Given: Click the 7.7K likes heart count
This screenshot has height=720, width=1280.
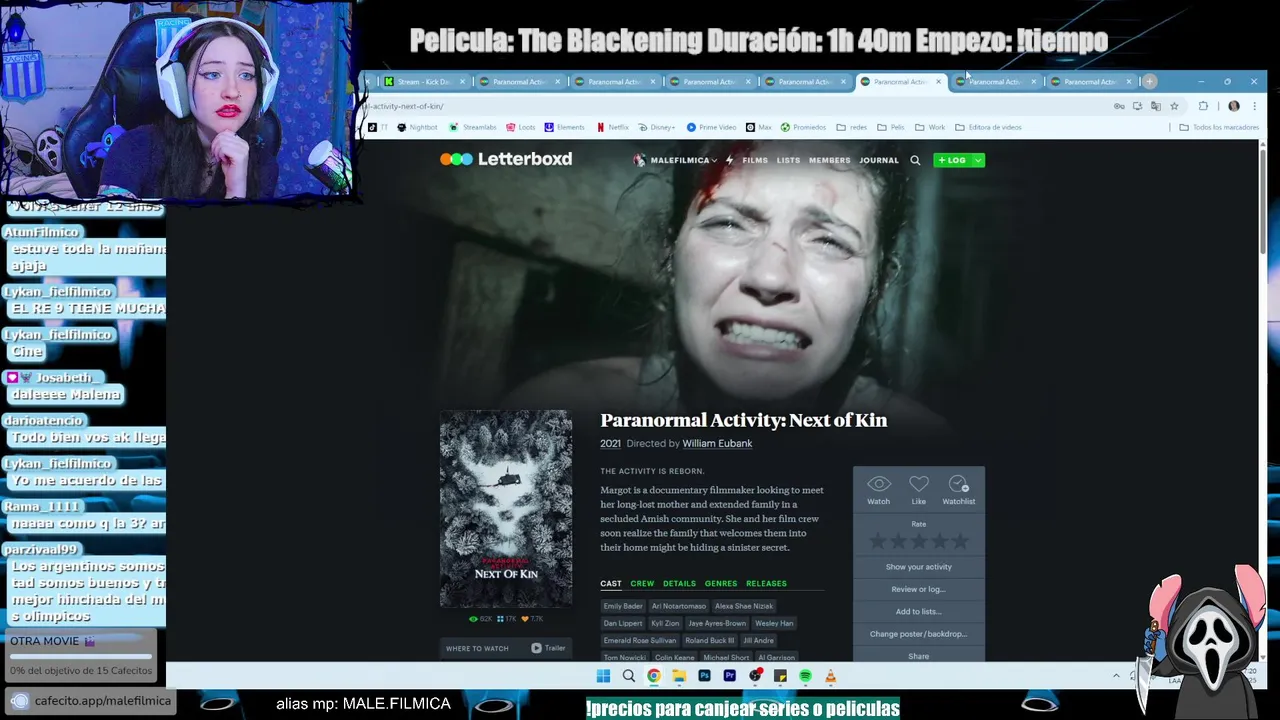Looking at the screenshot, I should point(532,619).
